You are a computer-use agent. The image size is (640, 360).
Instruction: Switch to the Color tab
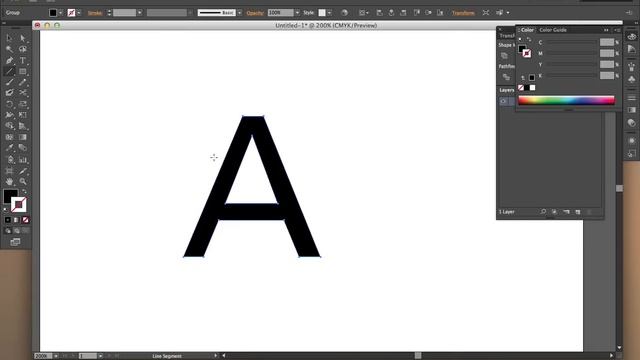pos(527,30)
